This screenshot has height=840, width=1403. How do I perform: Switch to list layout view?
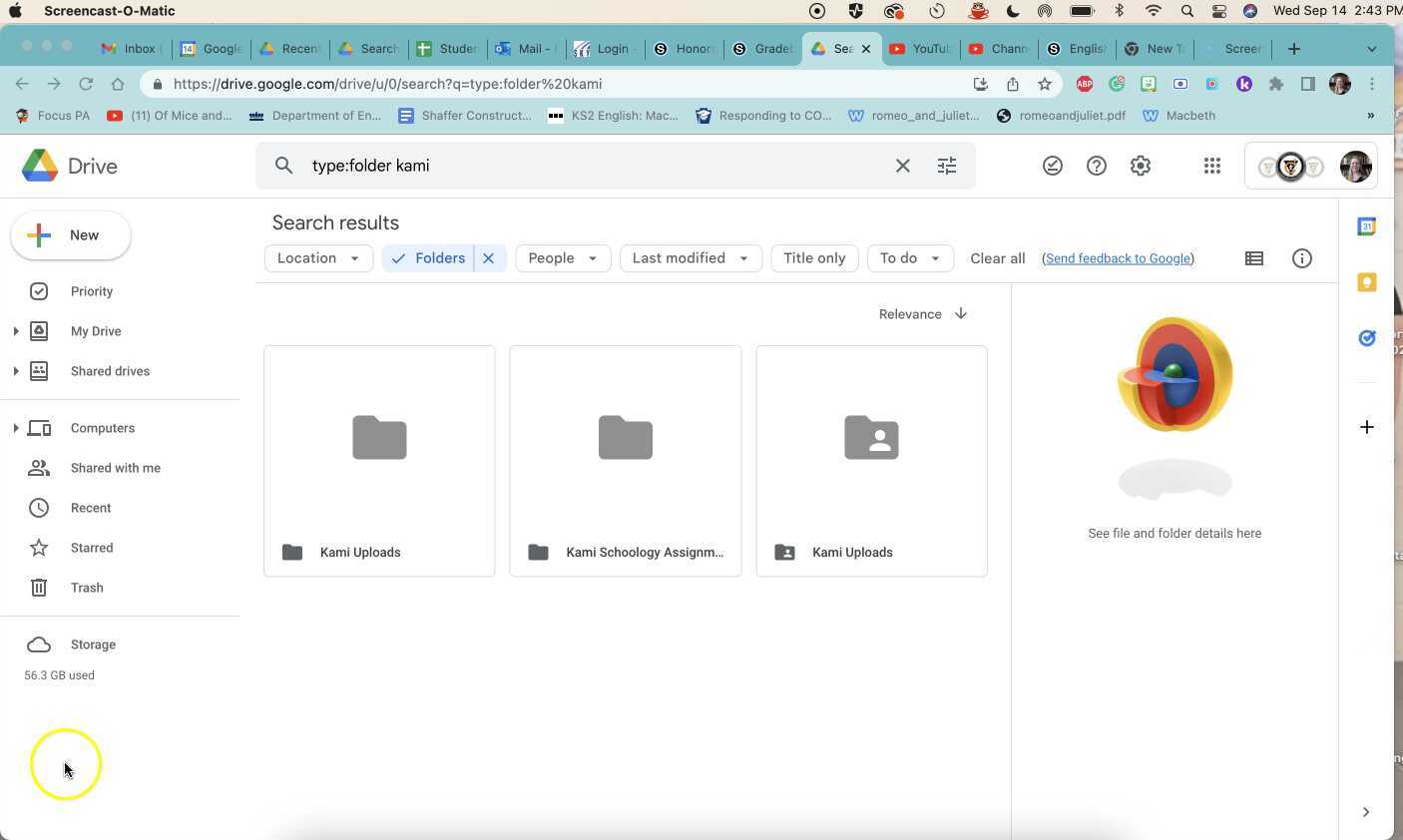click(x=1253, y=258)
